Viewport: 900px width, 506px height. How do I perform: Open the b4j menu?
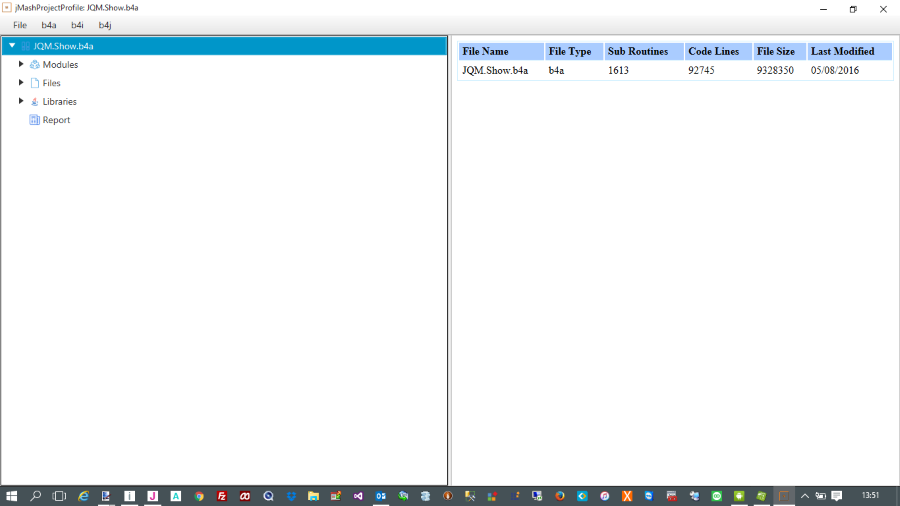pyautogui.click(x=104, y=25)
